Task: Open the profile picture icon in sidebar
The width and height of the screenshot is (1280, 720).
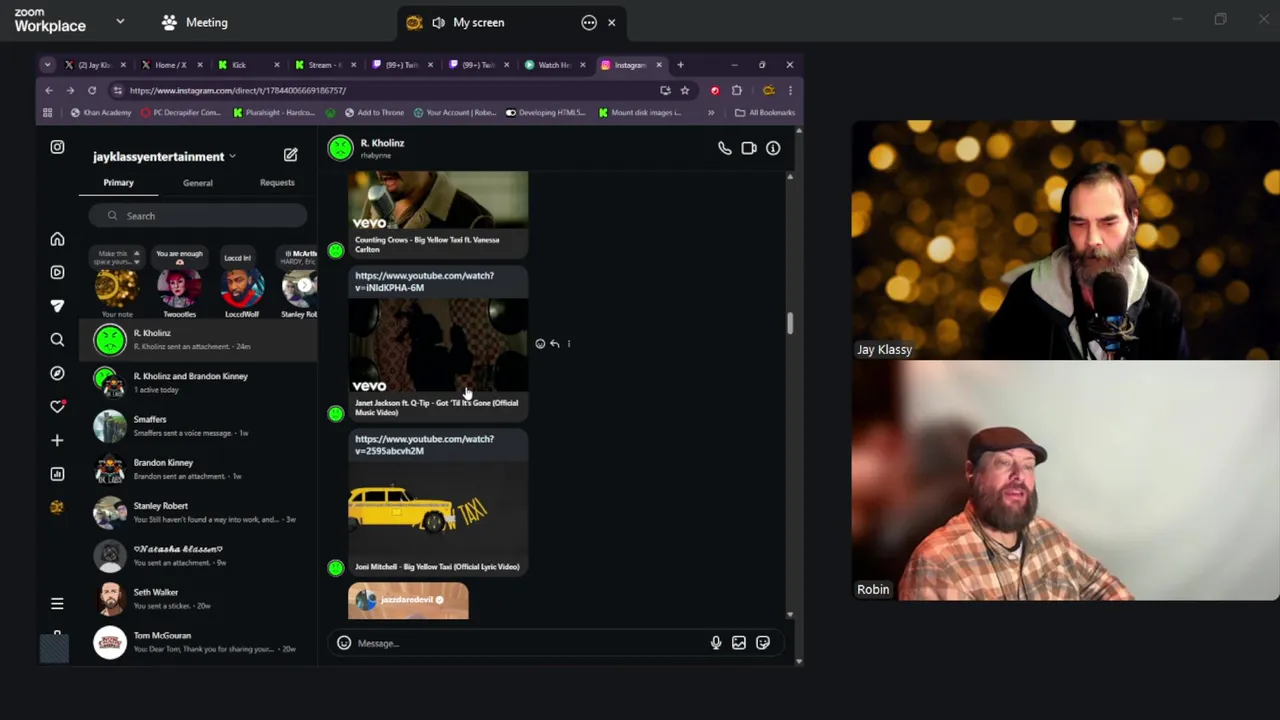Action: 57,507
